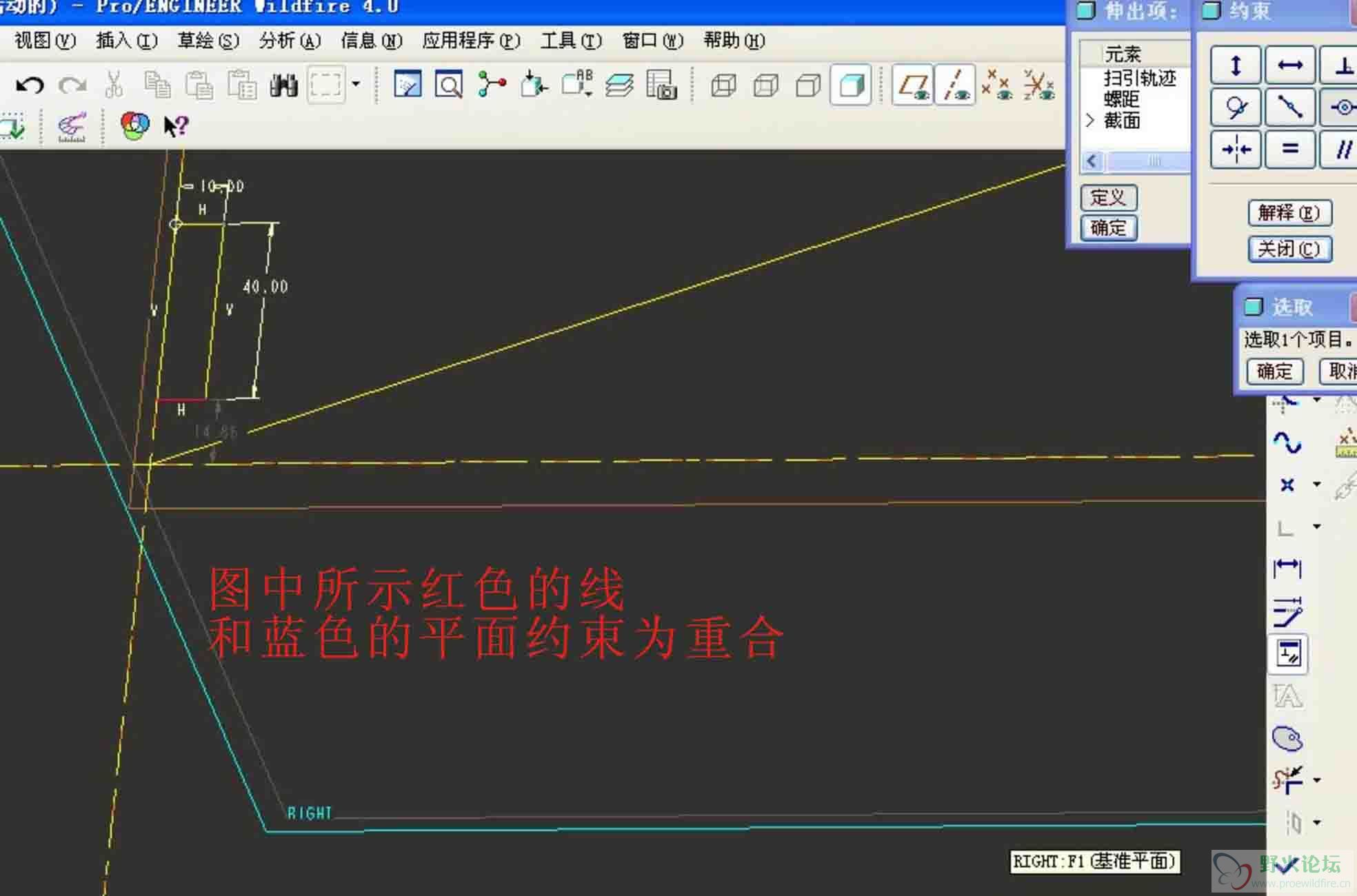1357x896 pixels.
Task: Click the Zoom window magnifier icon
Action: pos(449,85)
